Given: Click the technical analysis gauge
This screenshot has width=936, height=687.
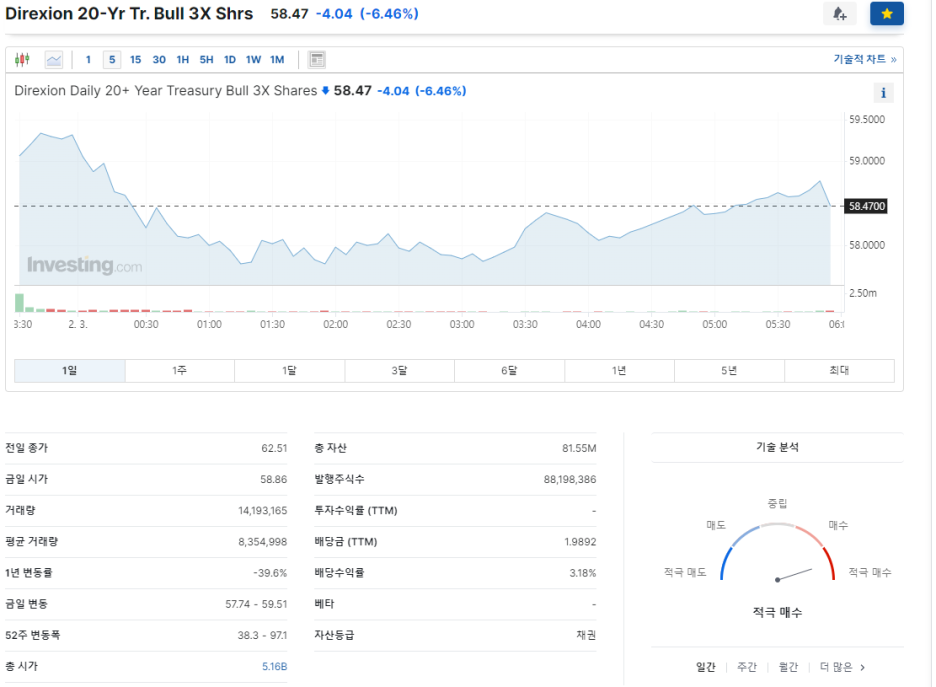Looking at the screenshot, I should click(777, 552).
